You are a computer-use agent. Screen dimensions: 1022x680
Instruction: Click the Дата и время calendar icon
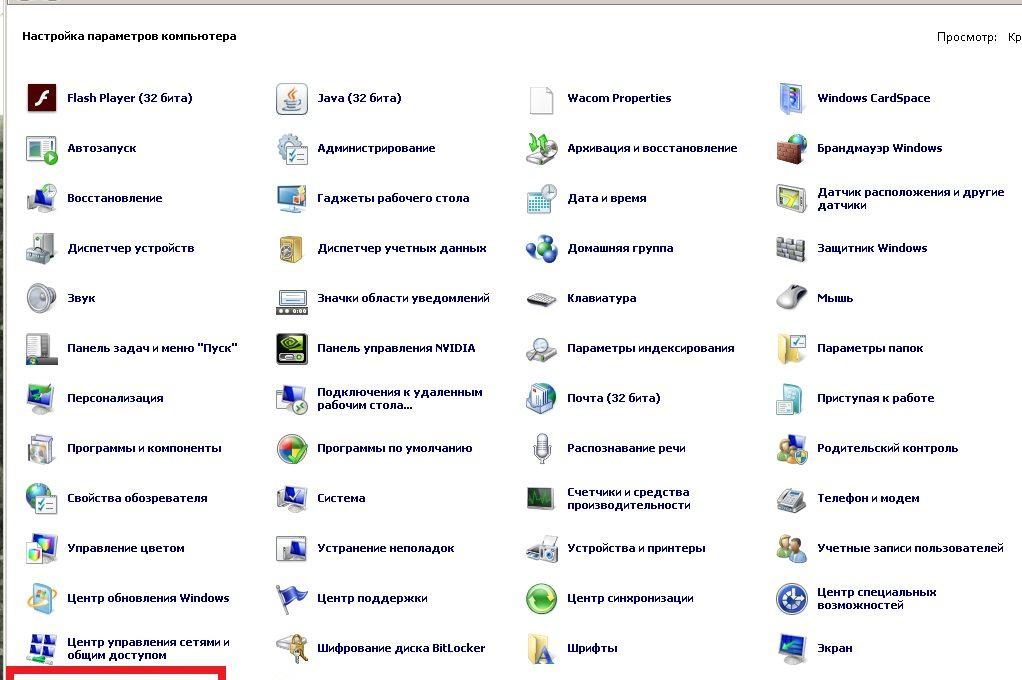542,198
